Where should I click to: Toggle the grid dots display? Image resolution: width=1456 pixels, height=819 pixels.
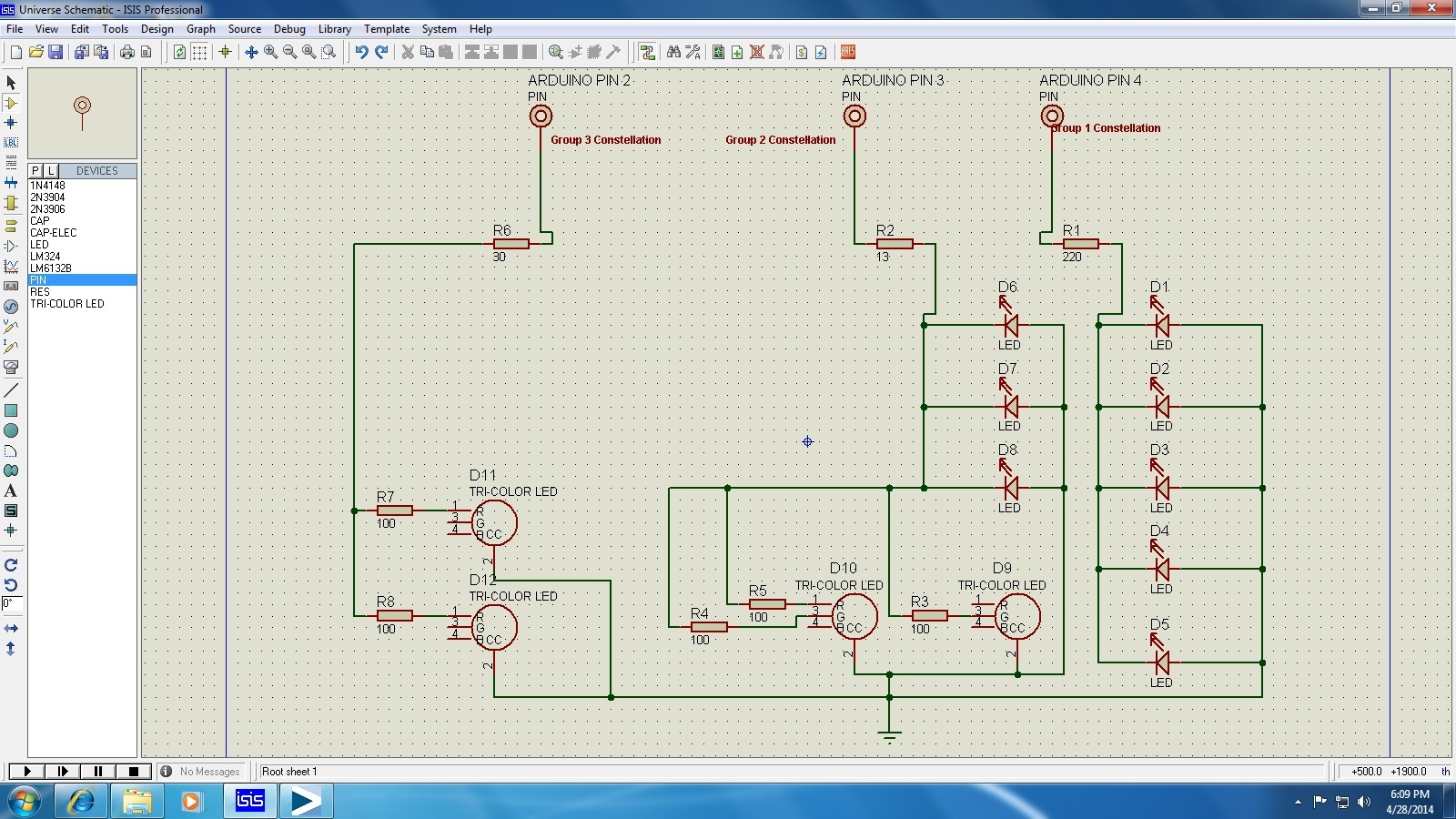[x=199, y=52]
